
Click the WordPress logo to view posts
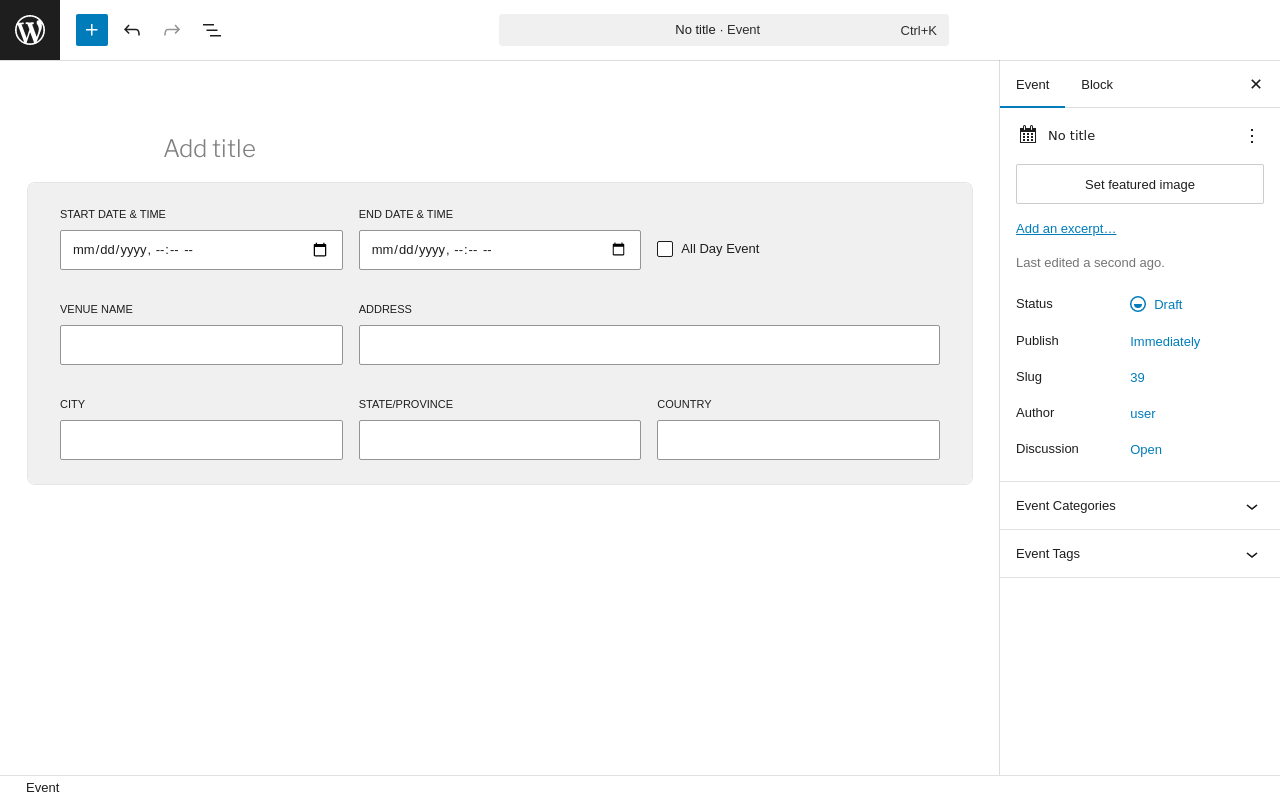point(30,30)
